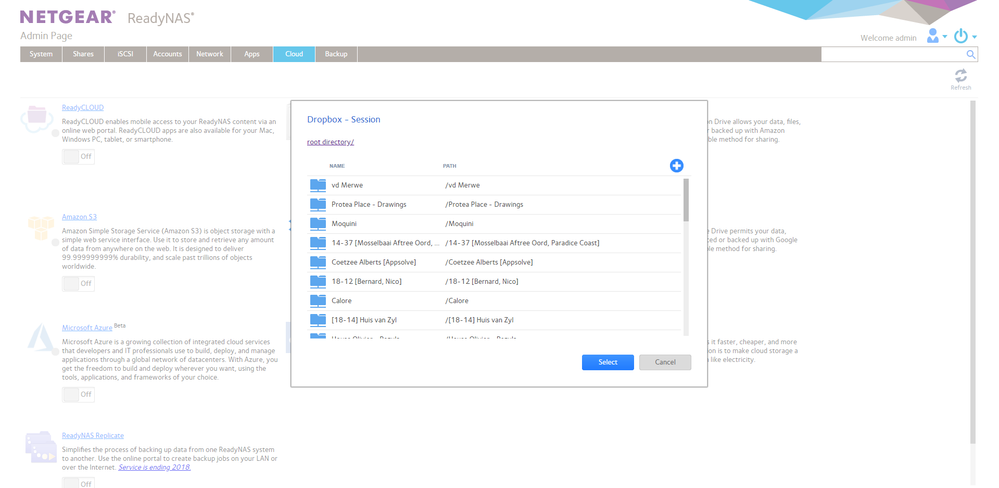Click the Amazon S3 service icon
This screenshot has width=999, height=488.
40,229
